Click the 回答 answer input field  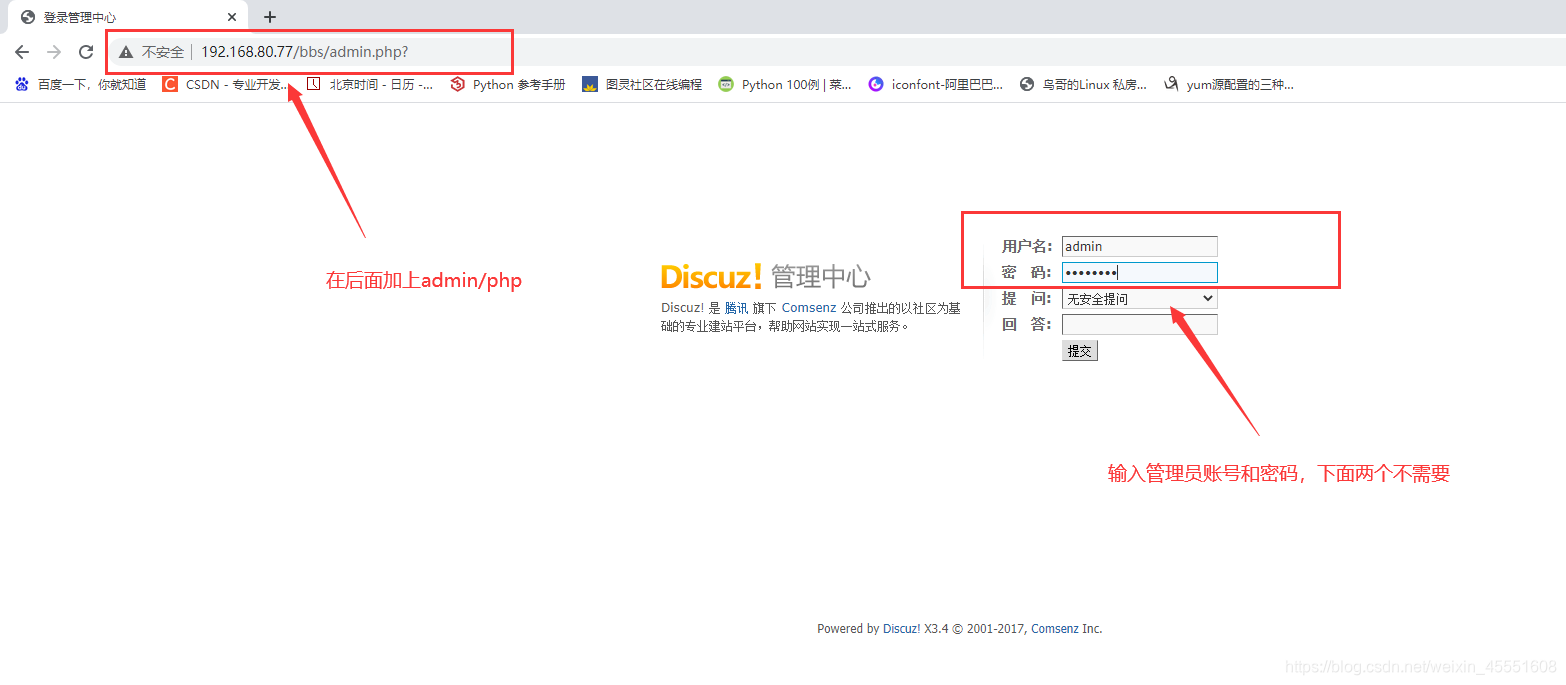(x=1140, y=324)
